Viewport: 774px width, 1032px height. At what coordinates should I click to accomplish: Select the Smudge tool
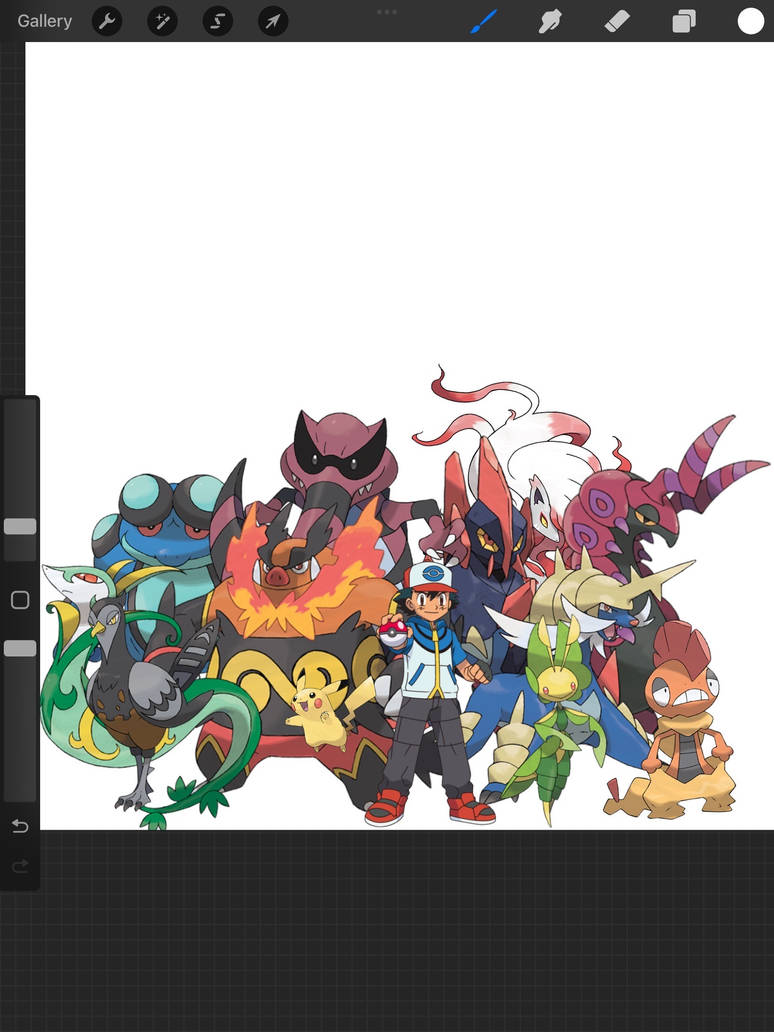point(550,22)
